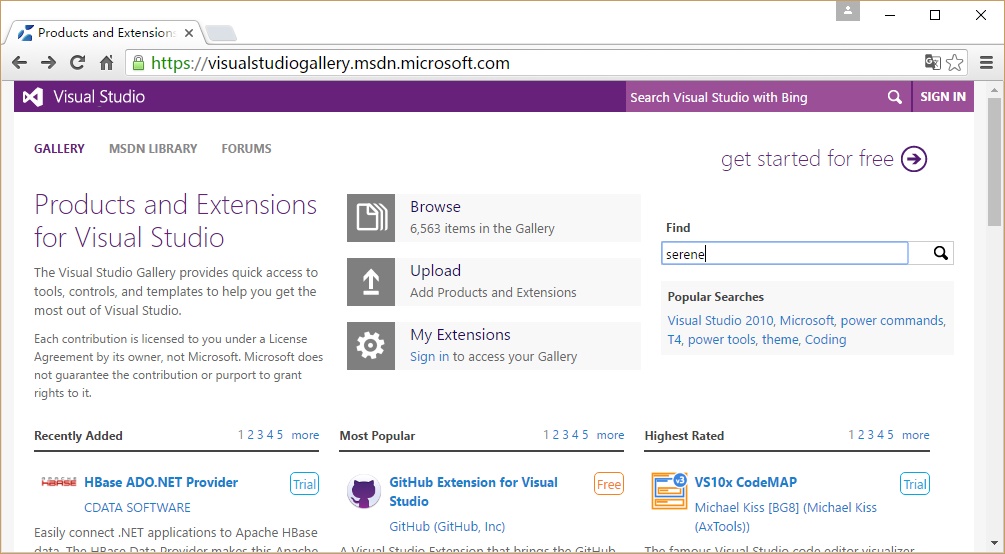Open the HBase ADO.NET Provider link
Screen dimensions: 1005x554
click(161, 482)
